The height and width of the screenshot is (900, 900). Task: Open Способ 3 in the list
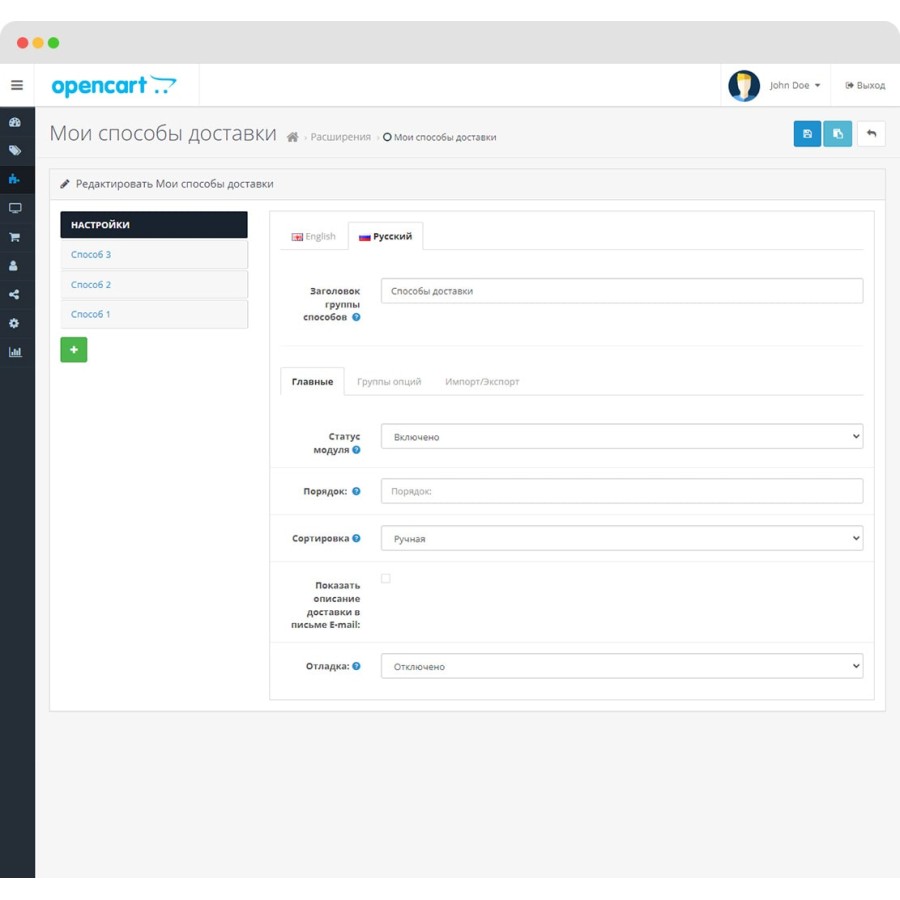[154, 254]
